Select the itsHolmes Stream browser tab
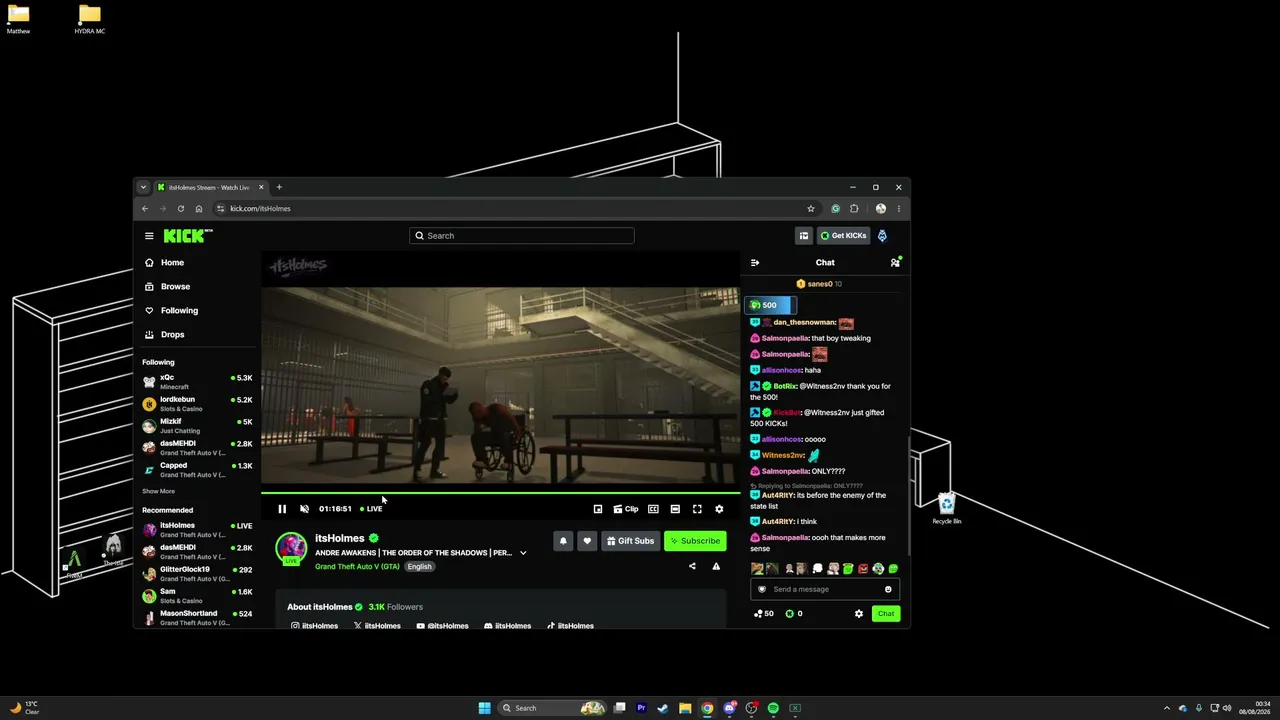 pos(210,187)
